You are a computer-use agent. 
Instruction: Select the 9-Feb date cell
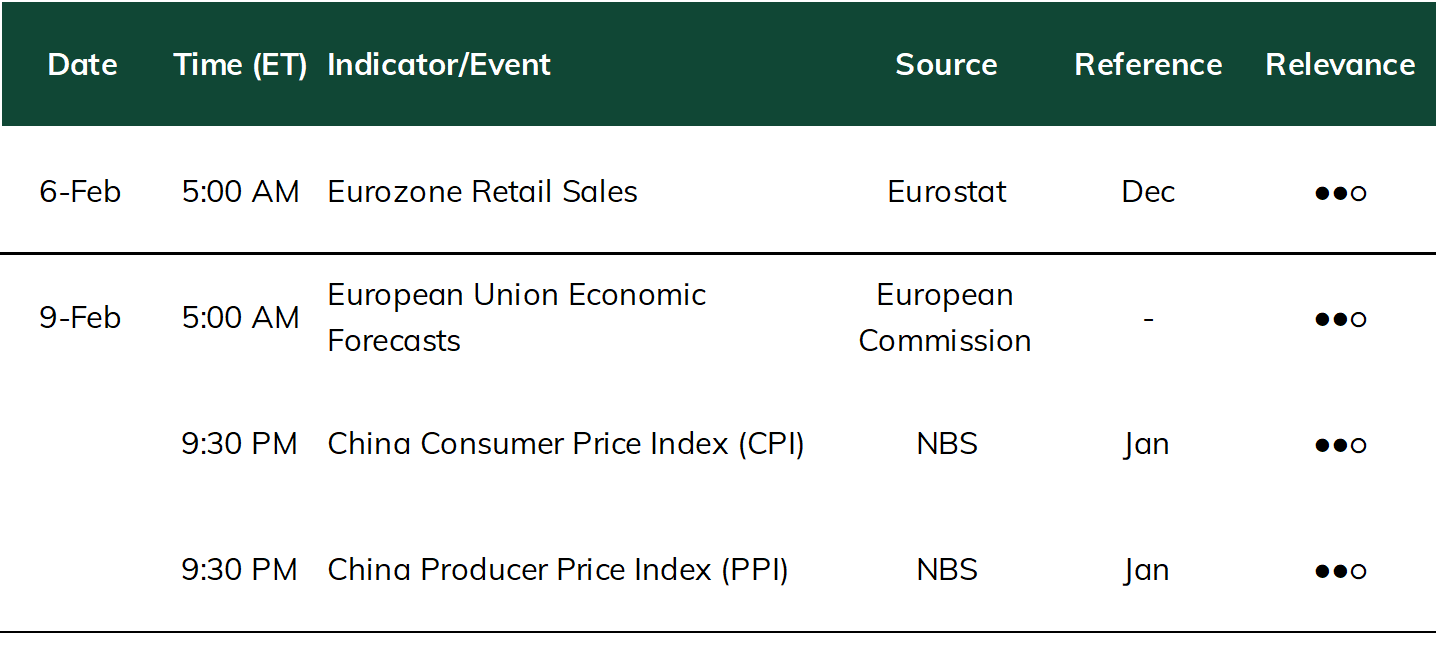pos(80,318)
